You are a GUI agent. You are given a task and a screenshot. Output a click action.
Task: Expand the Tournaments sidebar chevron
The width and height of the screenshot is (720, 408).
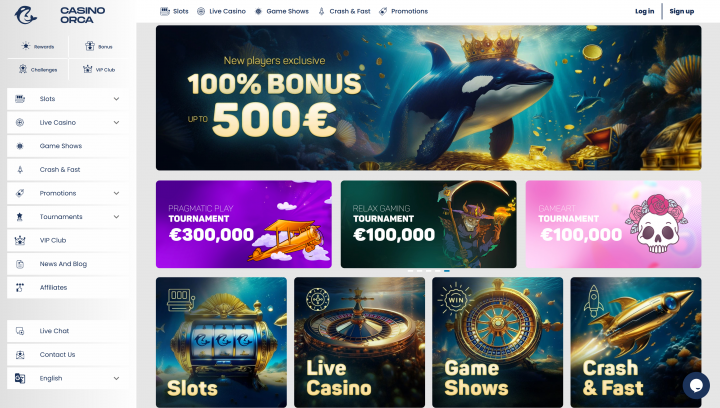pyautogui.click(x=116, y=217)
